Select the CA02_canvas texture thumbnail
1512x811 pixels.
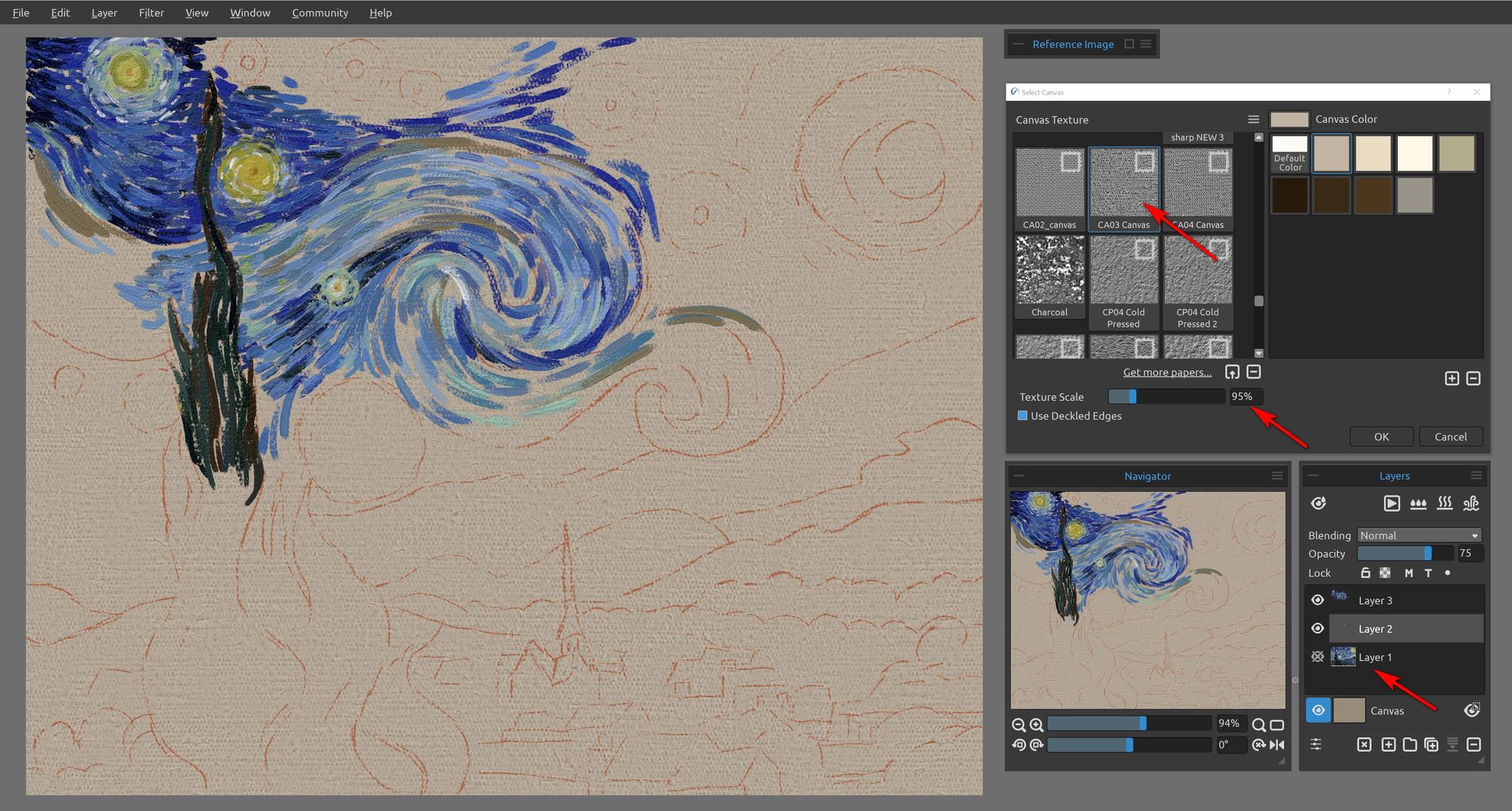1050,190
